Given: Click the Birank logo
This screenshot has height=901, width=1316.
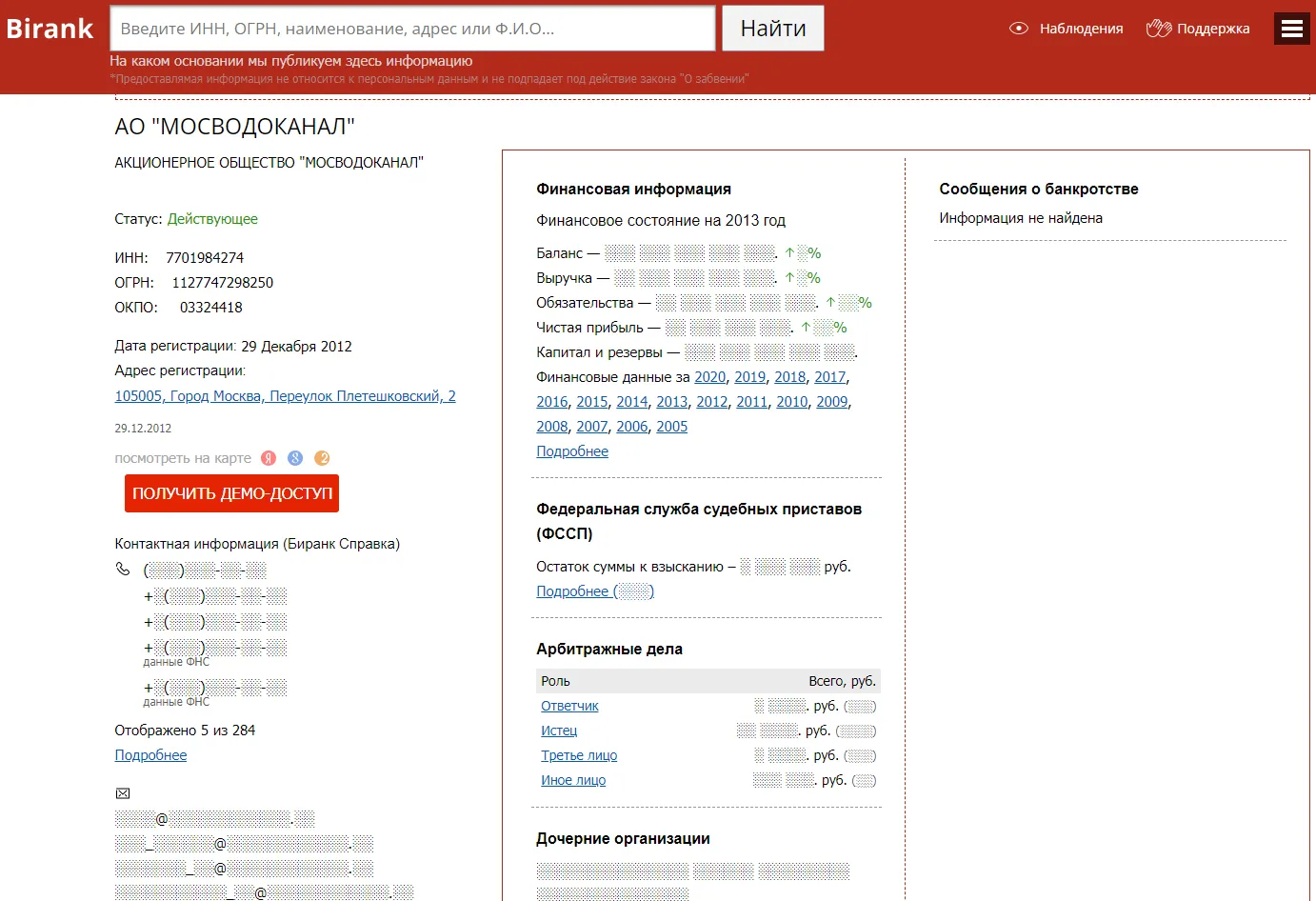Looking at the screenshot, I should tap(50, 29).
